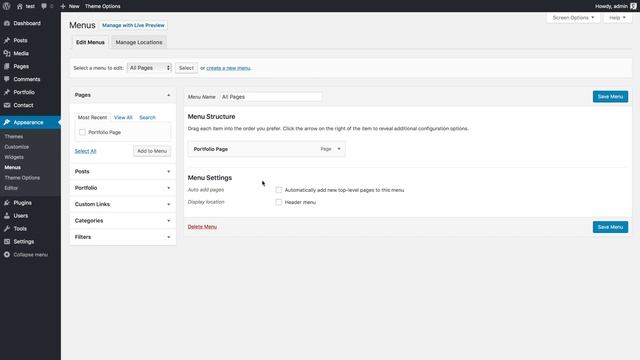640x360 pixels.
Task: Click the Pages icon in sidebar
Action: tap(7, 66)
